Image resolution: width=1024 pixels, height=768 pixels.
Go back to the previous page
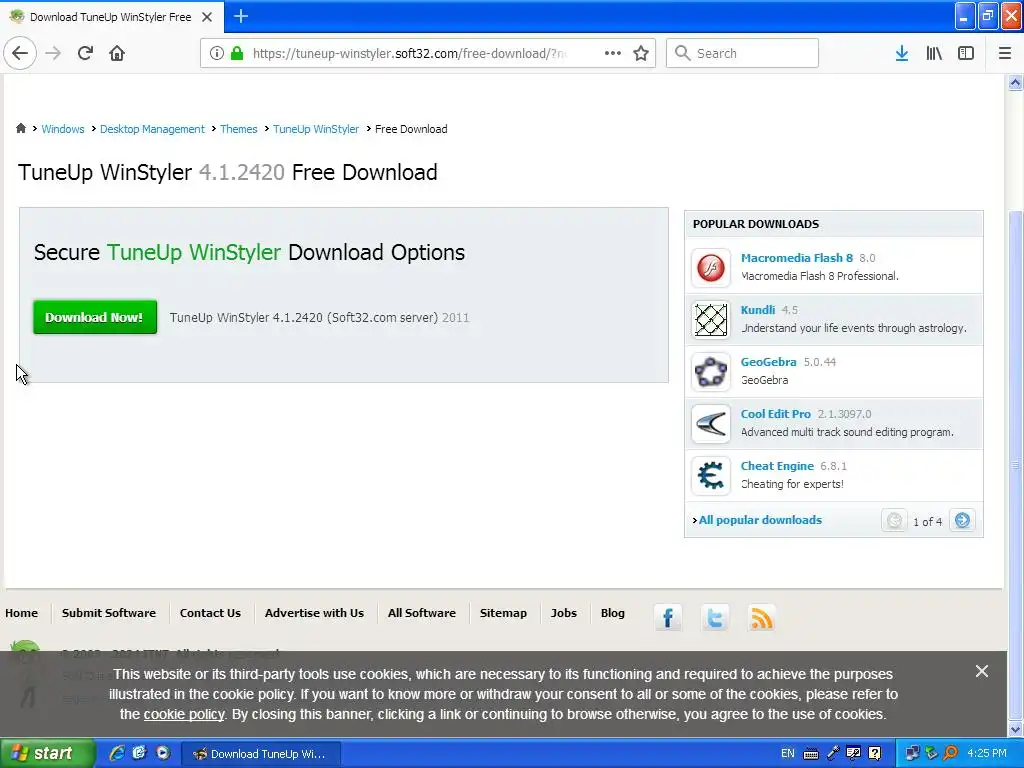click(x=20, y=53)
